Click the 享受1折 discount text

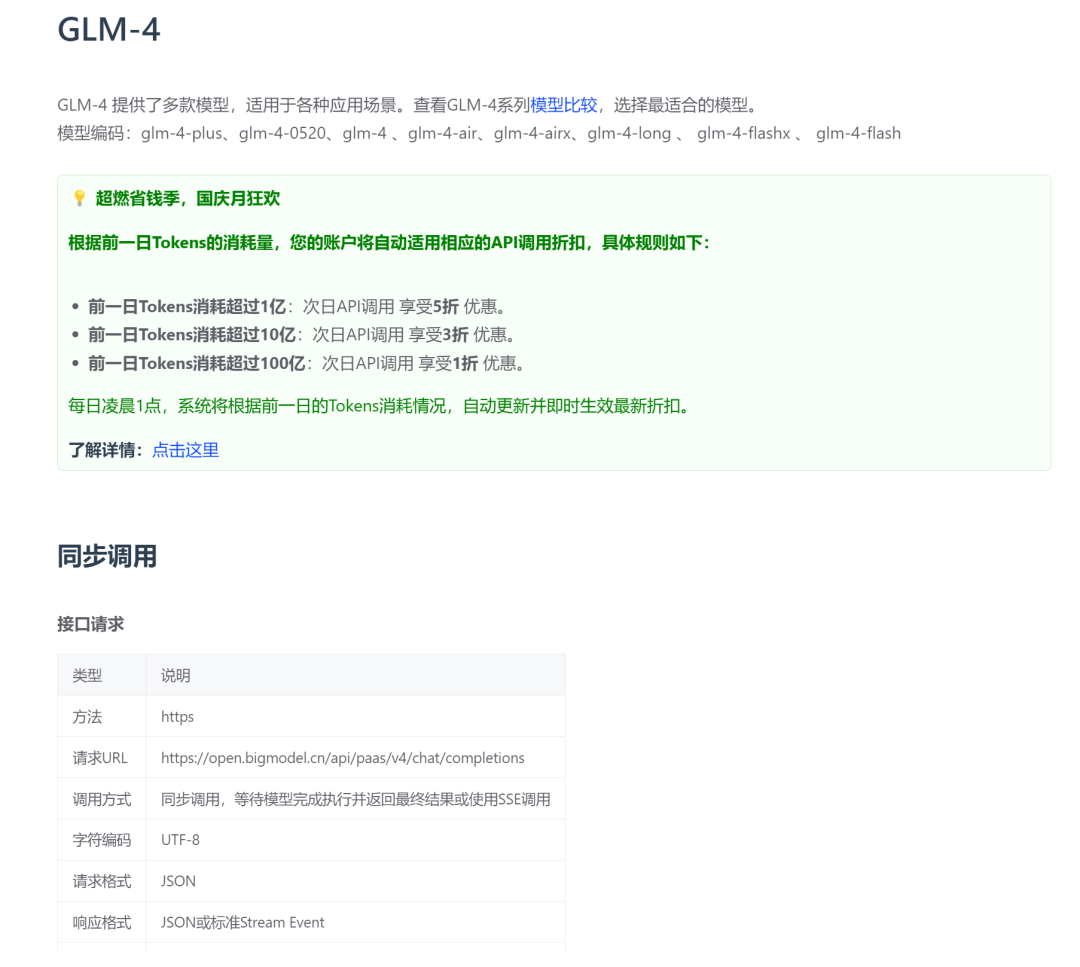point(448,364)
